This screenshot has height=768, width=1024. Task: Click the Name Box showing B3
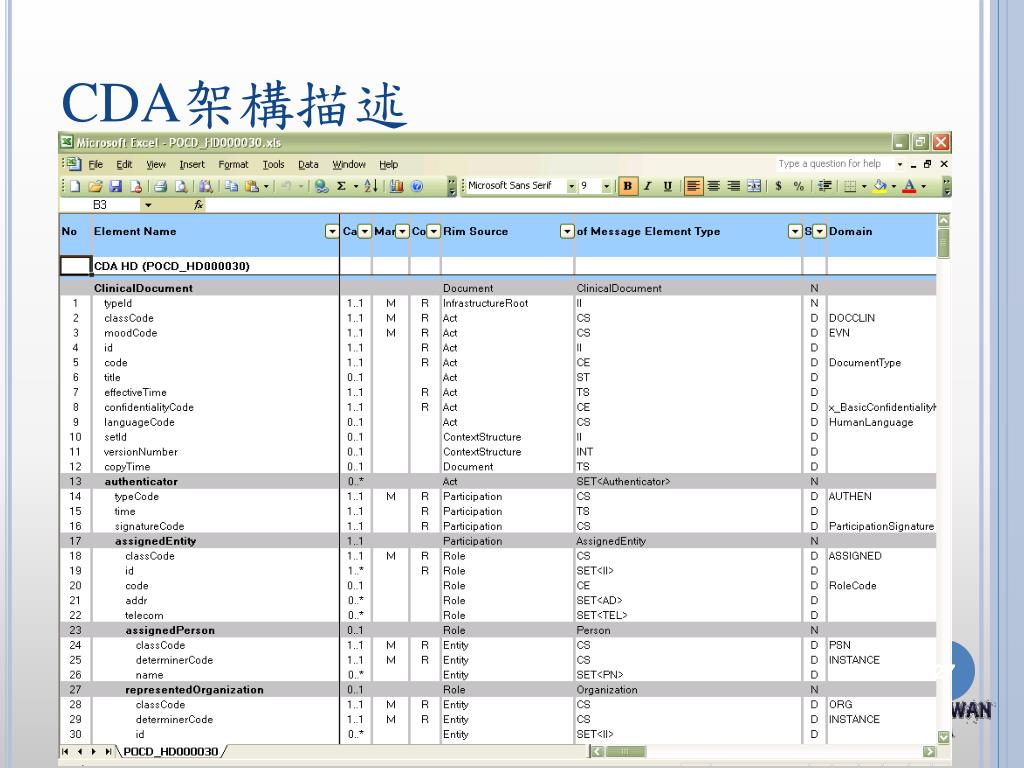click(x=100, y=205)
